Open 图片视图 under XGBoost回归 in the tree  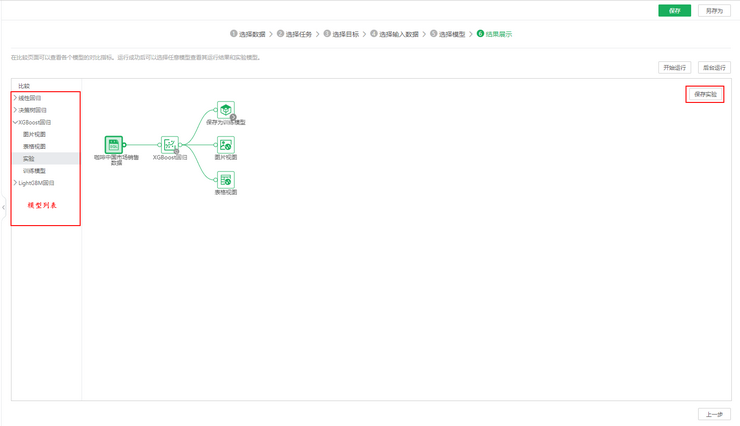(x=34, y=134)
